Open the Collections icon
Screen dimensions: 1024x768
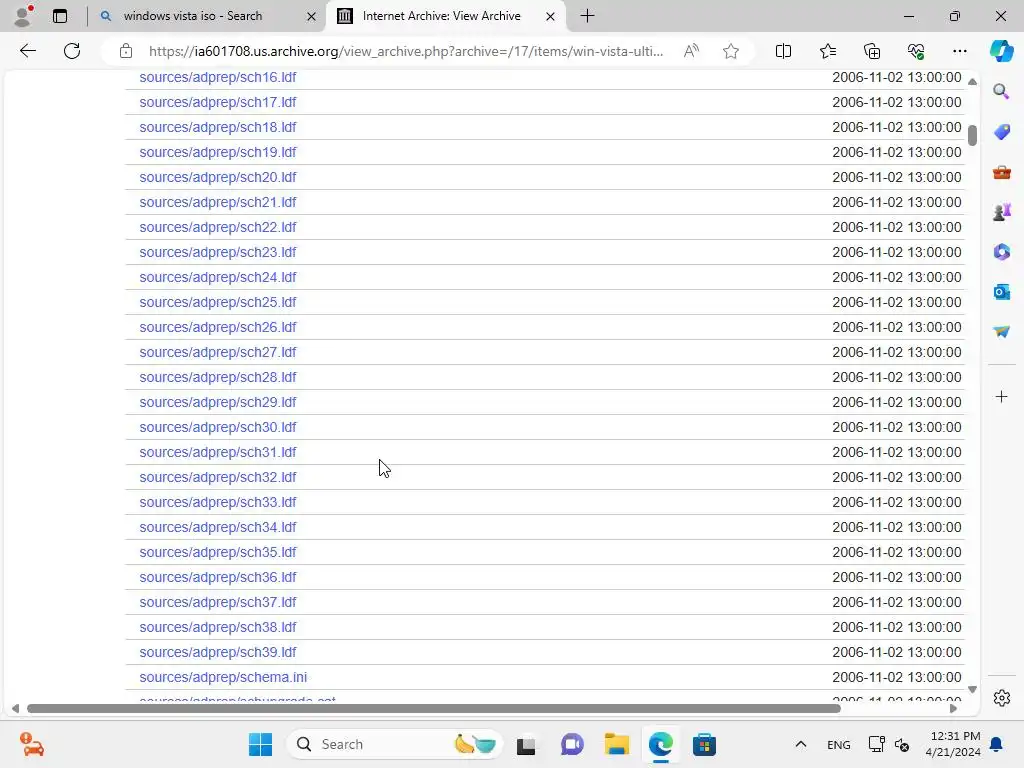click(872, 51)
